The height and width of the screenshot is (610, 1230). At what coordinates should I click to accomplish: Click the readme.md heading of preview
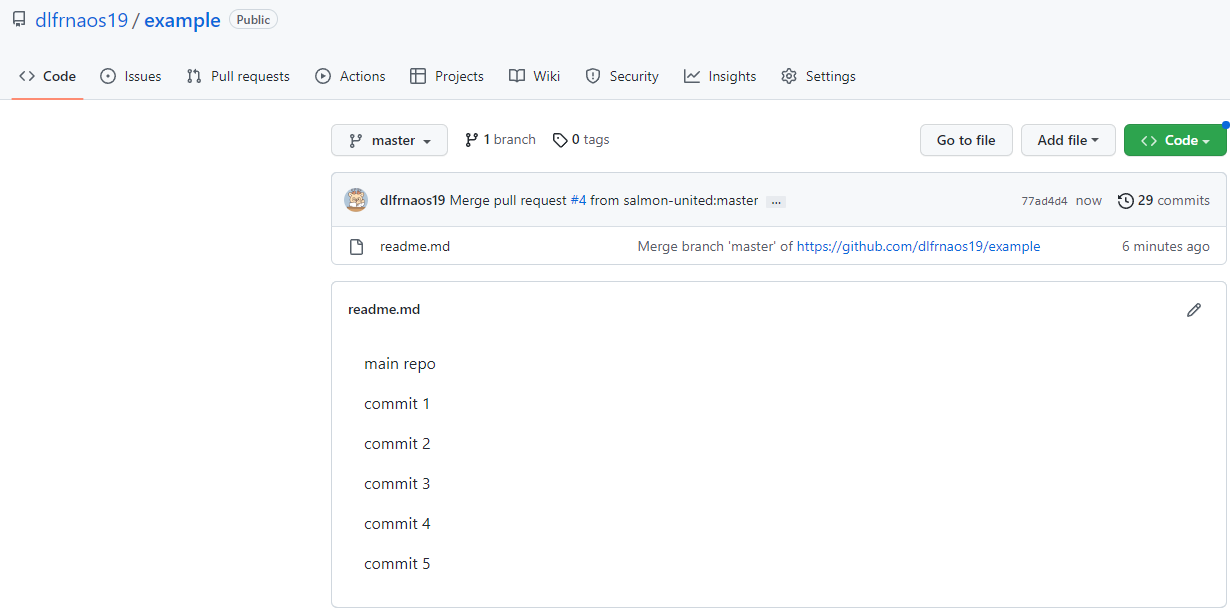384,309
